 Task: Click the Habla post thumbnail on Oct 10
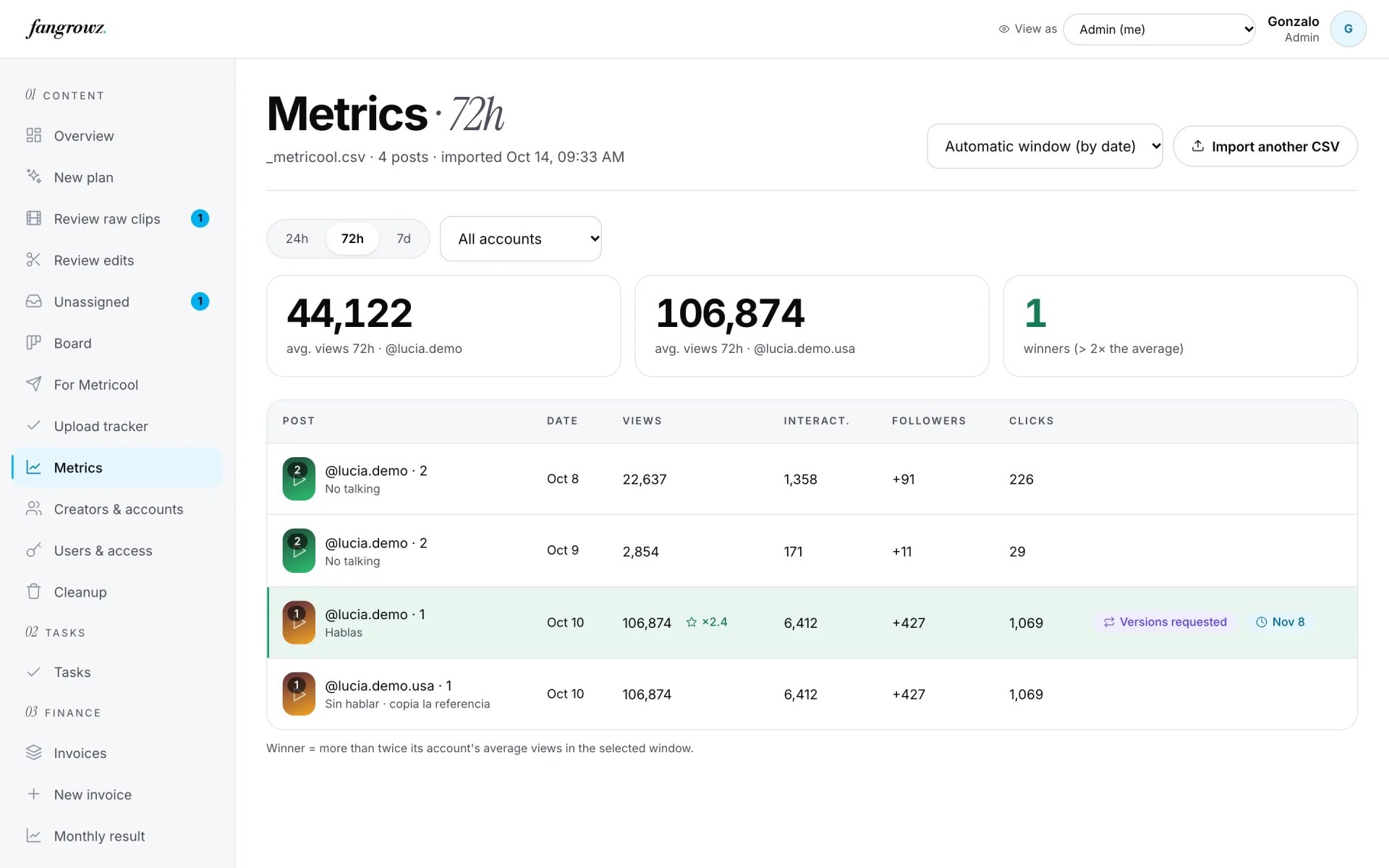pos(299,622)
